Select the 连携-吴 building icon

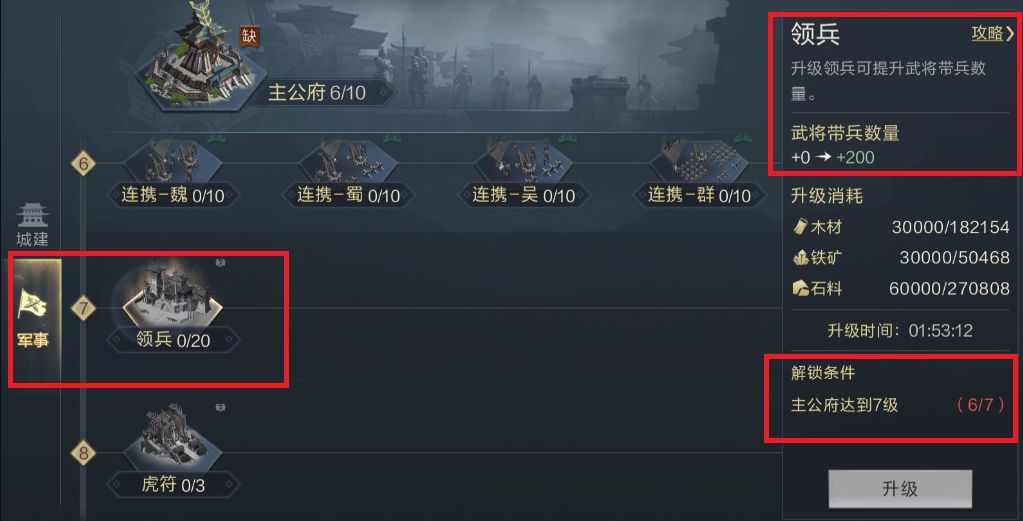pos(523,159)
